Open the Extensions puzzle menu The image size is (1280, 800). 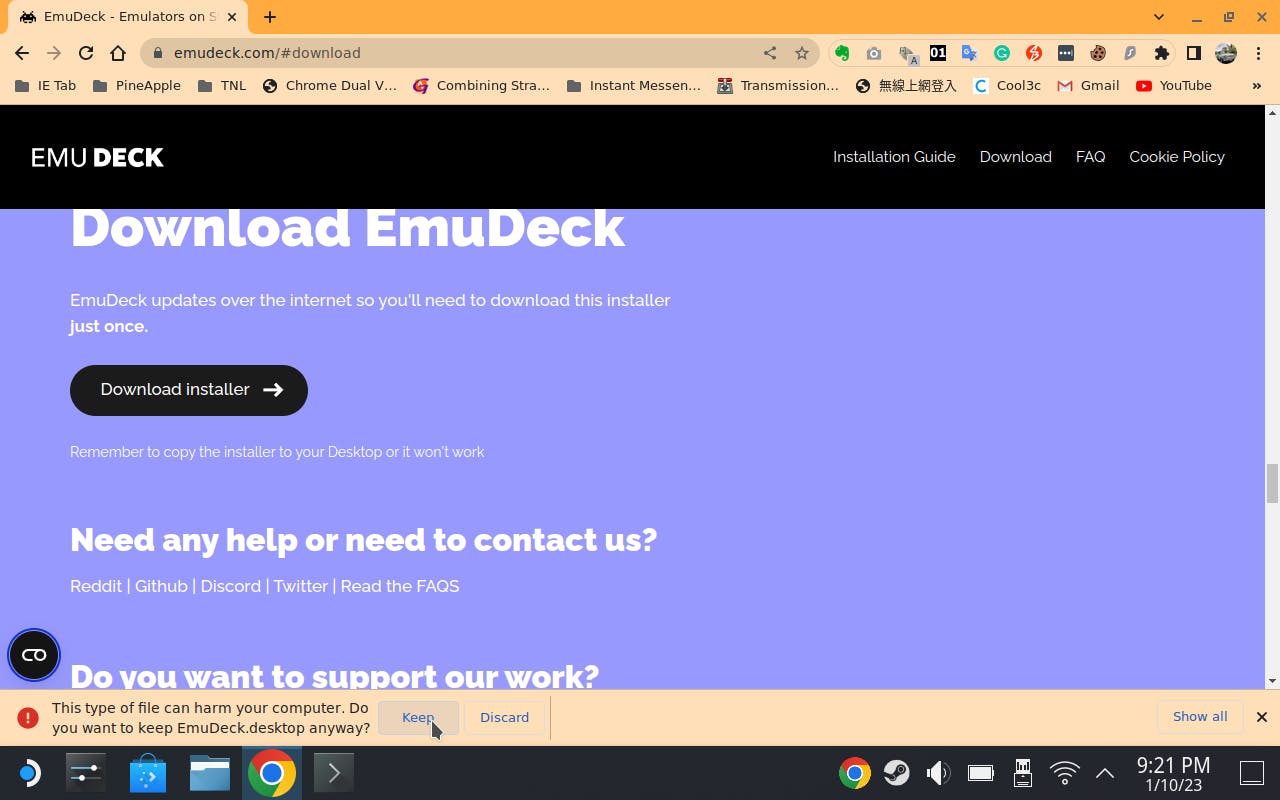pos(1162,53)
